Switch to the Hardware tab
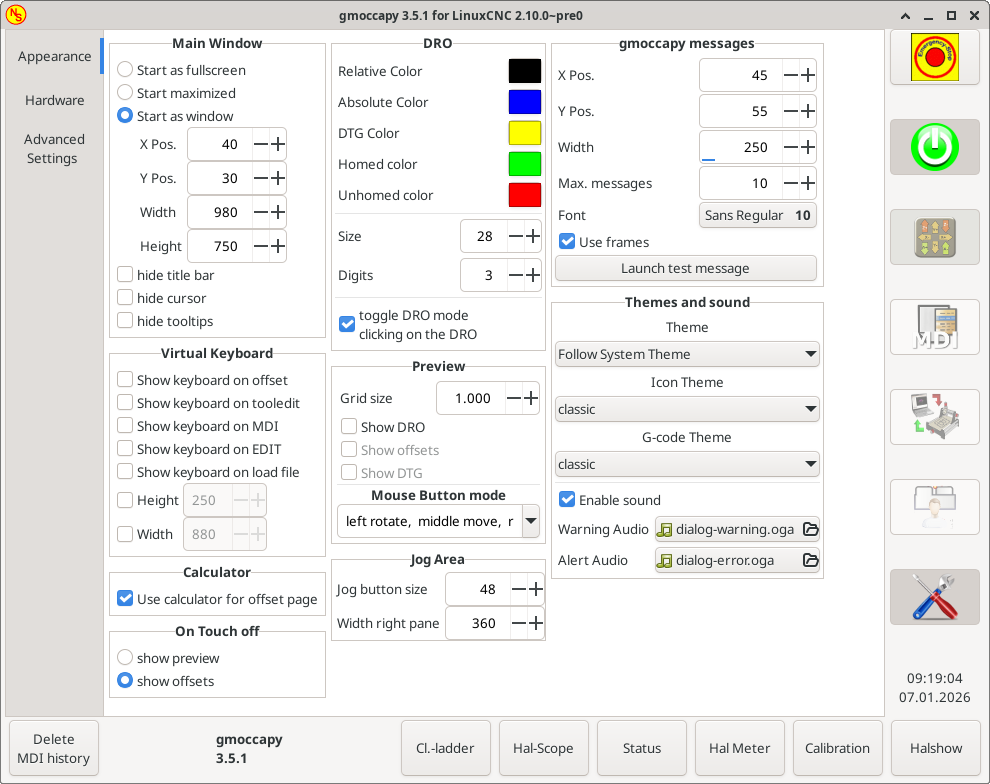This screenshot has width=990, height=784. pos(55,100)
